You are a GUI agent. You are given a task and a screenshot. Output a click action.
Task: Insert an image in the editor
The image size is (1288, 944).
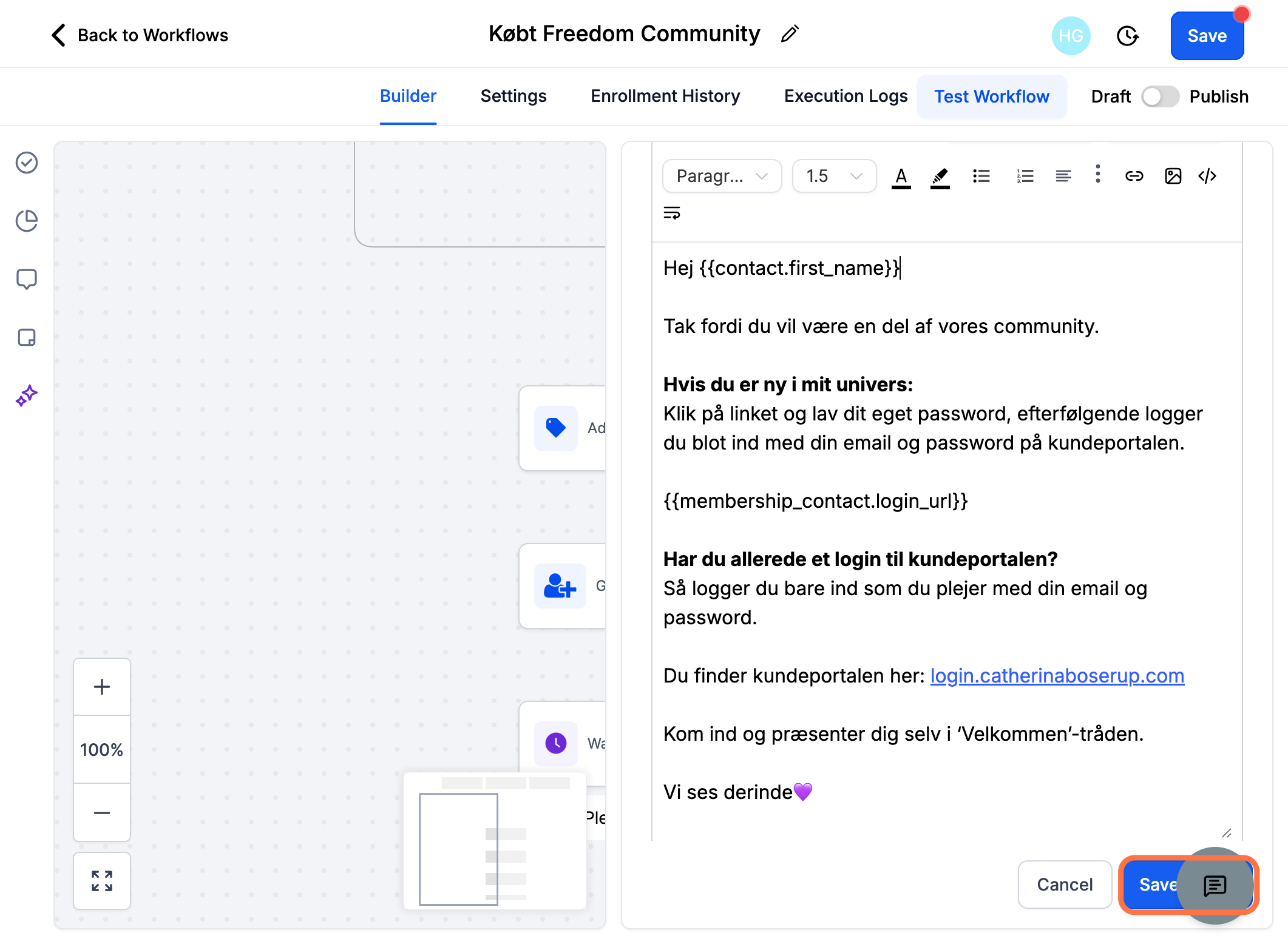coord(1173,176)
